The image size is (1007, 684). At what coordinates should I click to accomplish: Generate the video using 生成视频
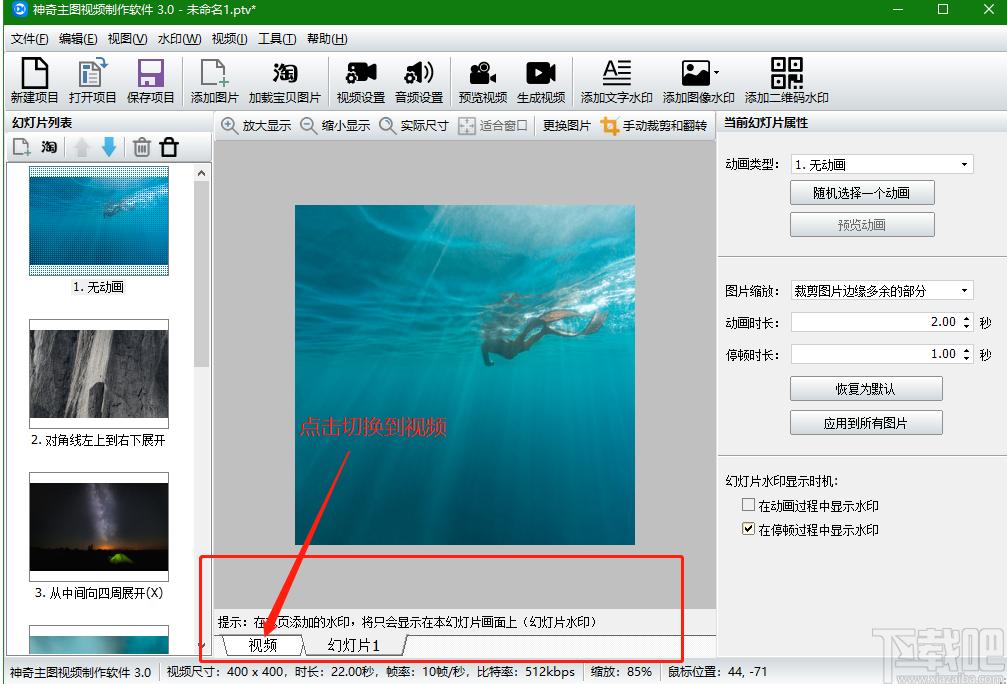541,80
